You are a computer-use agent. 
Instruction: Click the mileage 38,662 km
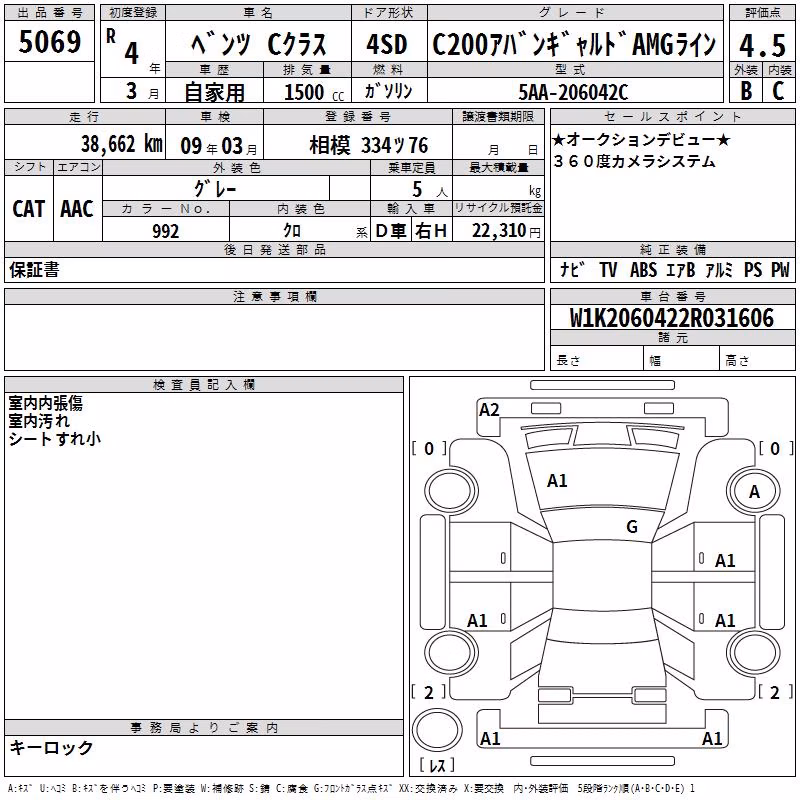pyautogui.click(x=122, y=144)
